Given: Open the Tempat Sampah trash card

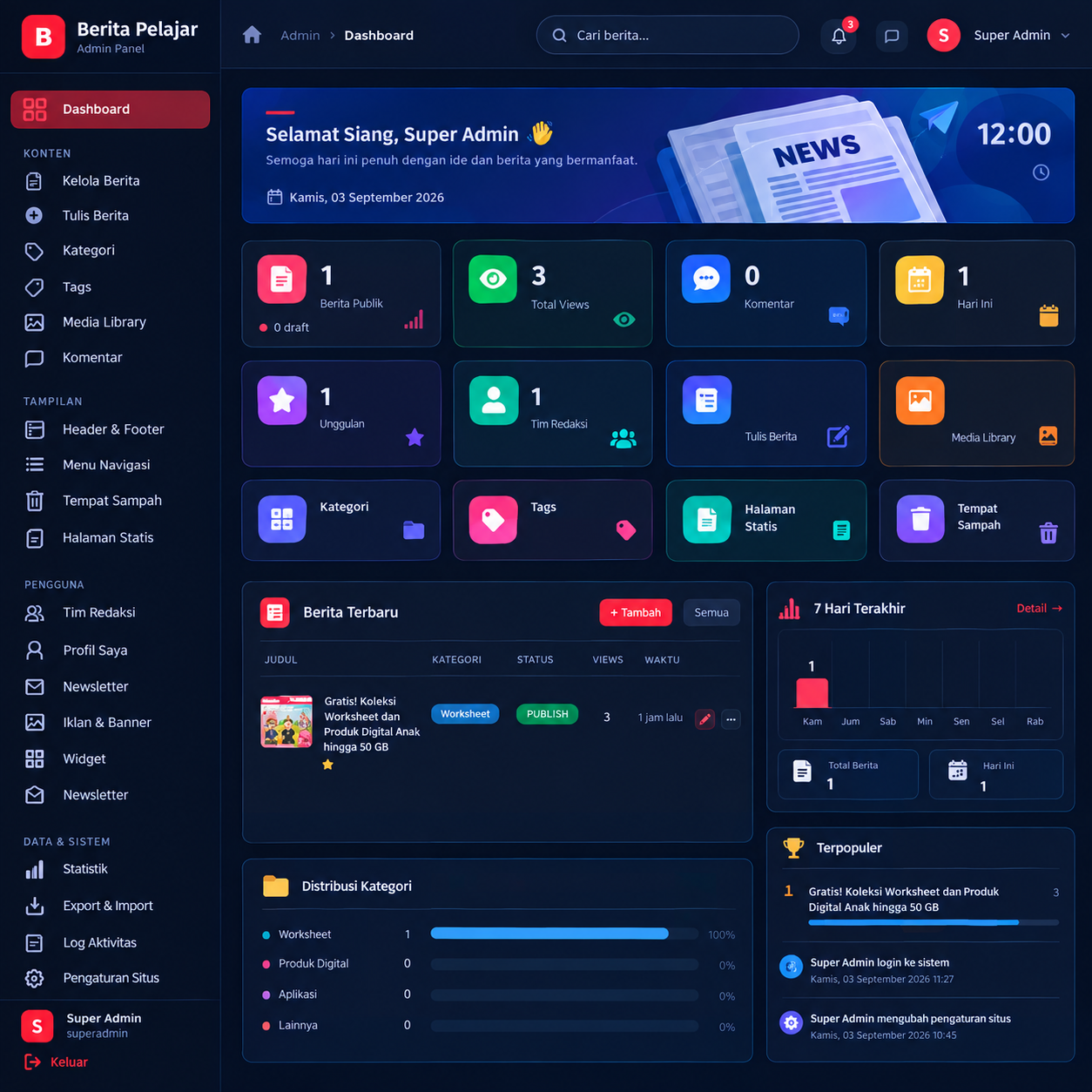Looking at the screenshot, I should [x=977, y=520].
